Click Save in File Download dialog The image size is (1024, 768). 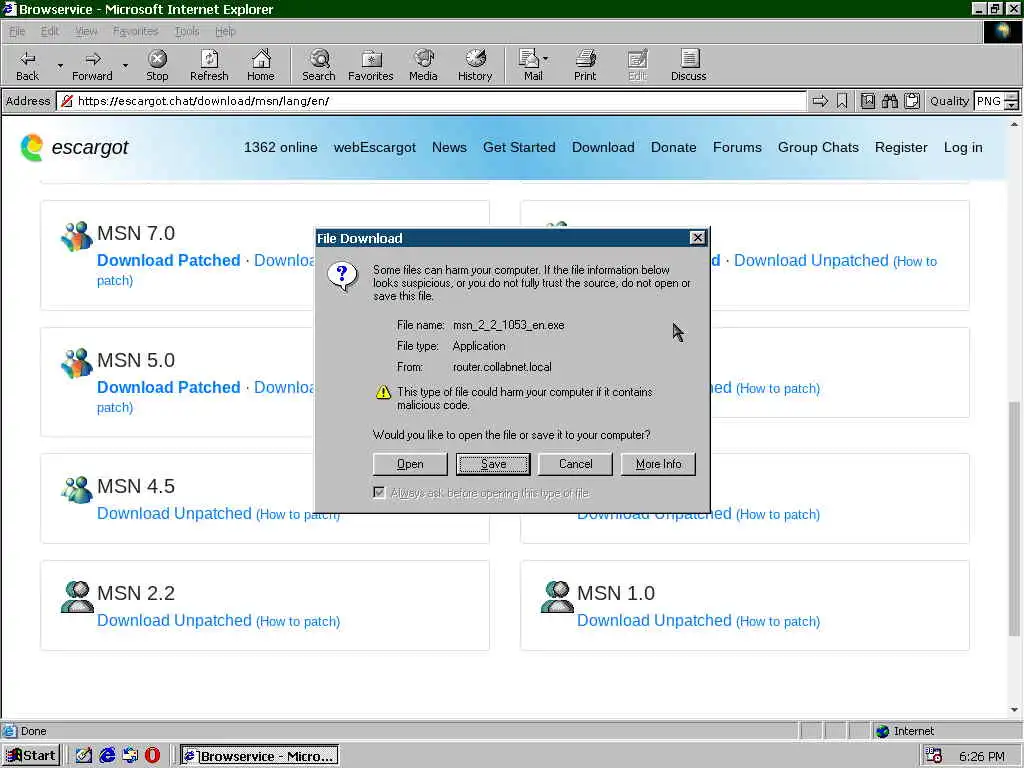click(x=493, y=464)
